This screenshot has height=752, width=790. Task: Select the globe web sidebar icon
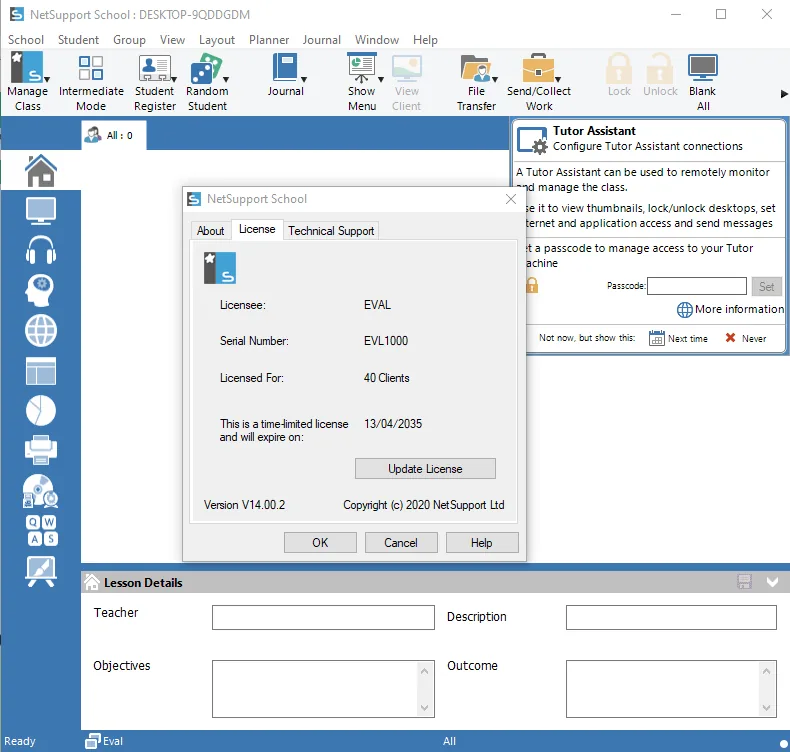pos(41,331)
